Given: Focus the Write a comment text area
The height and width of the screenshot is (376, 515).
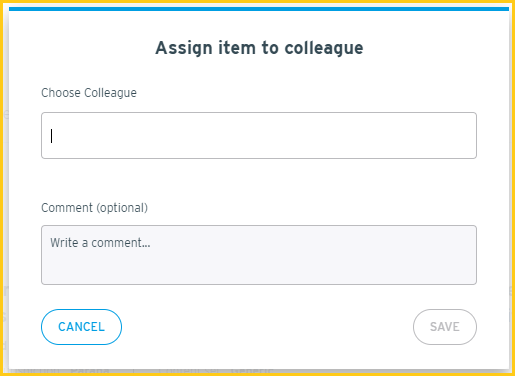Looking at the screenshot, I should coord(259,255).
